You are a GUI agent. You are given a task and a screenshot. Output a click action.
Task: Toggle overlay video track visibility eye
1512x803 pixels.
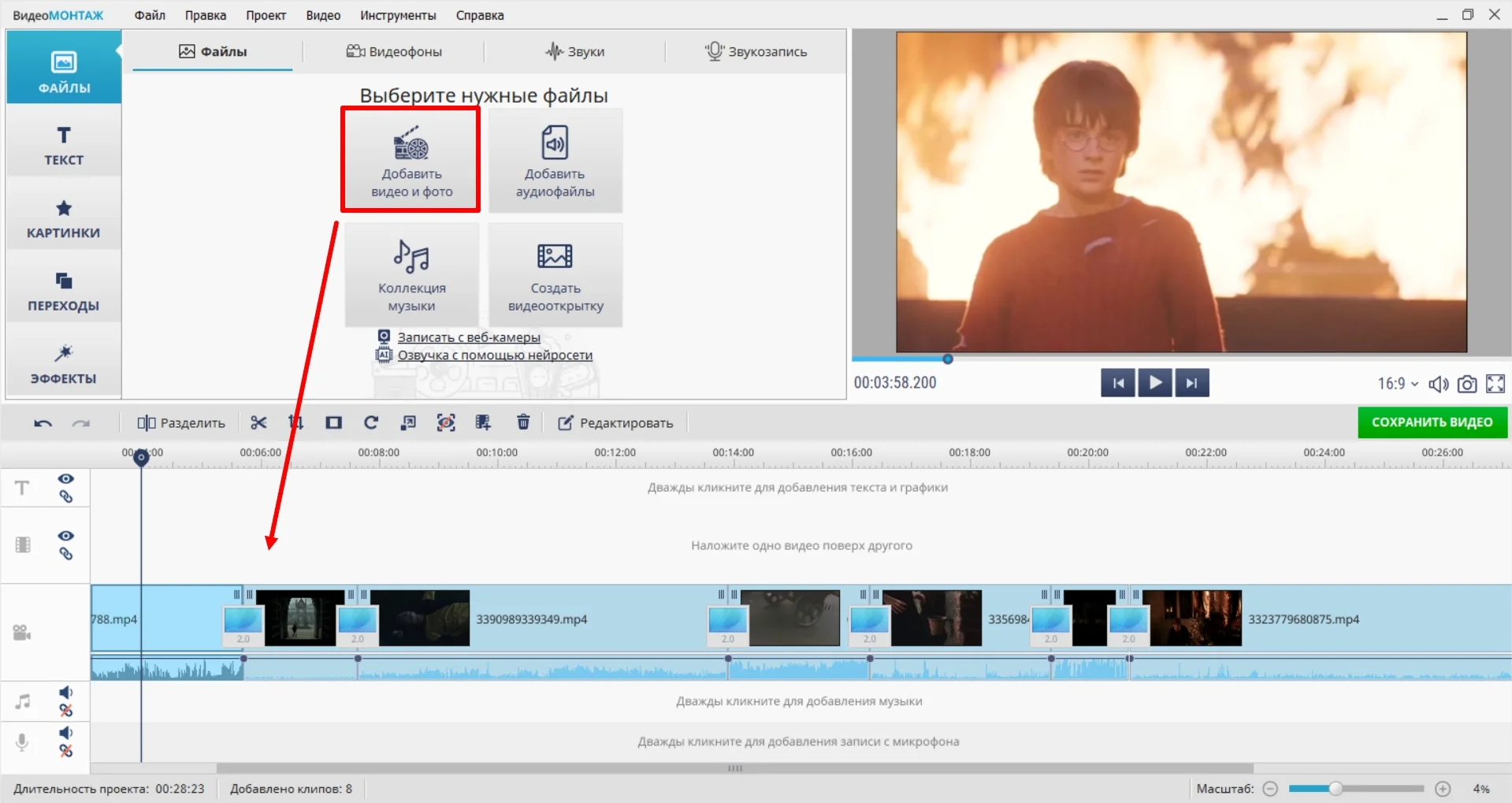point(66,536)
